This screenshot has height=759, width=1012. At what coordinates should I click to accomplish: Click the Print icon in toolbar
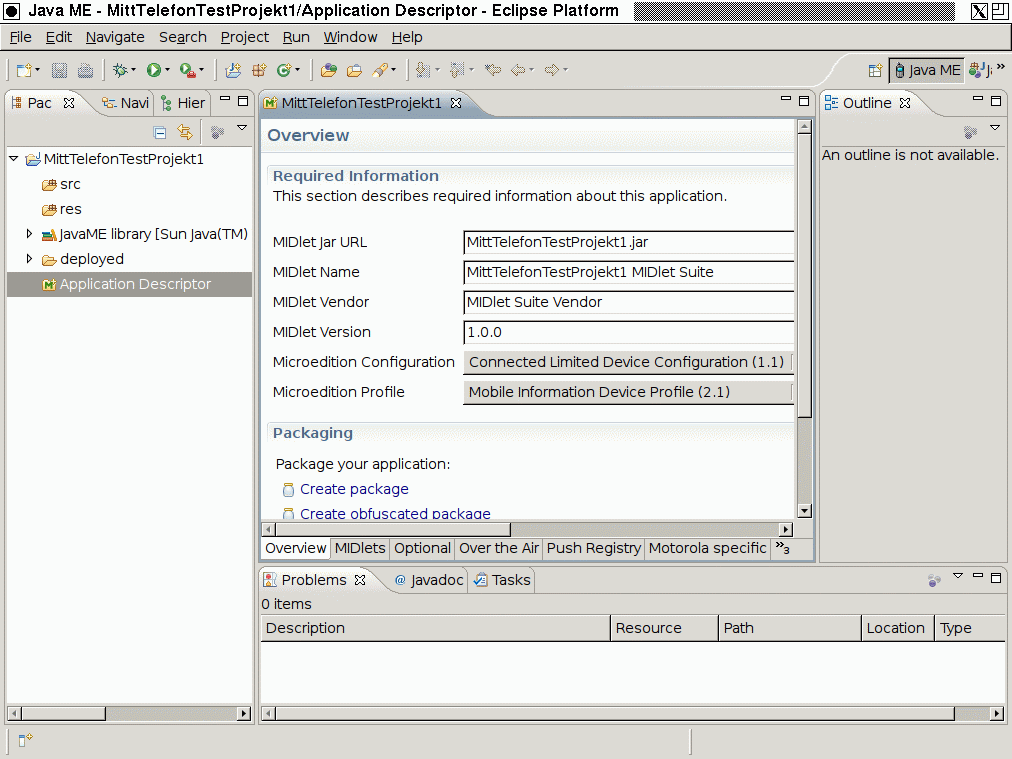coord(85,70)
